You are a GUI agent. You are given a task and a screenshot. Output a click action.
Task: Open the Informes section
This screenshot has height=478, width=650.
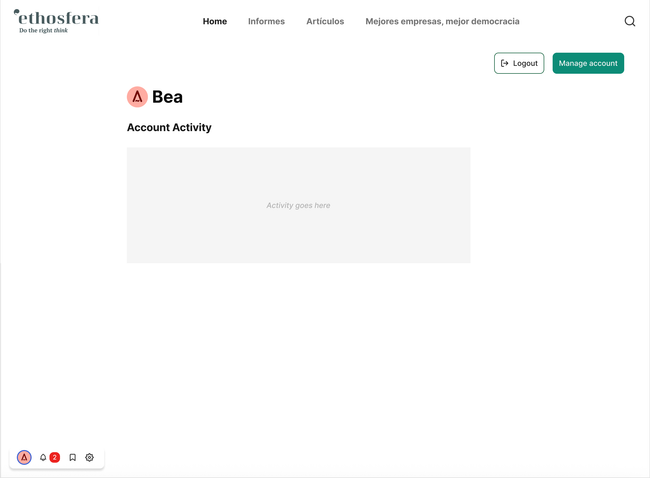(266, 21)
